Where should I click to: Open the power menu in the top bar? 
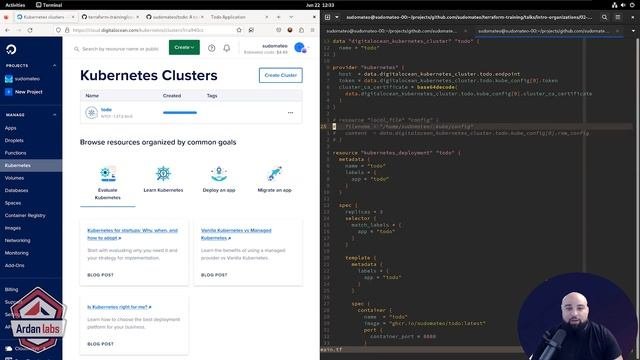pyautogui.click(x=632, y=5)
